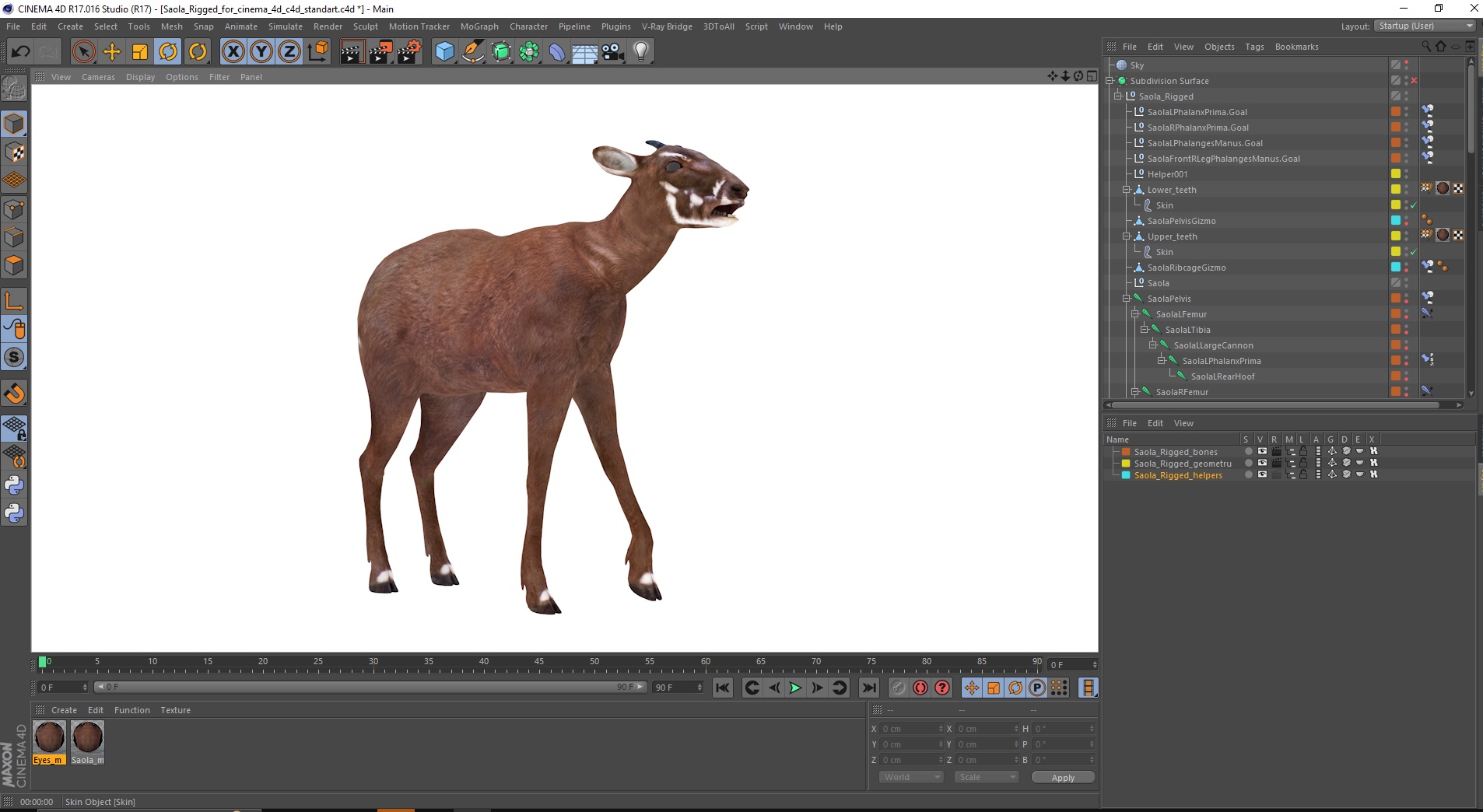Open the Object Manager Tags menu
This screenshot has height=812, width=1483.
[x=1254, y=47]
